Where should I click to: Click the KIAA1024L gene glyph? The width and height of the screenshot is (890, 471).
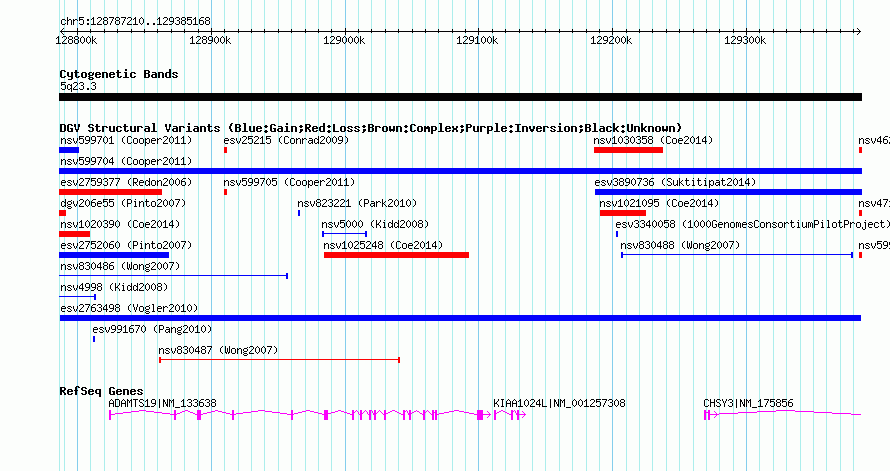[510, 415]
